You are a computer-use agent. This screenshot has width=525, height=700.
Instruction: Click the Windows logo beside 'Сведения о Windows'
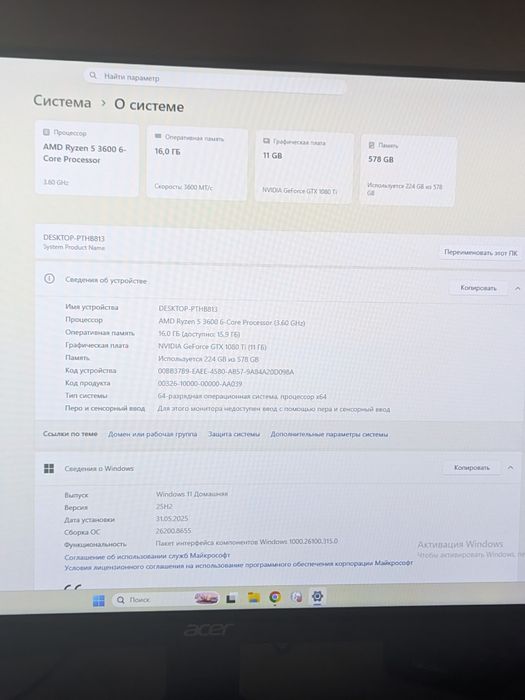click(49, 468)
